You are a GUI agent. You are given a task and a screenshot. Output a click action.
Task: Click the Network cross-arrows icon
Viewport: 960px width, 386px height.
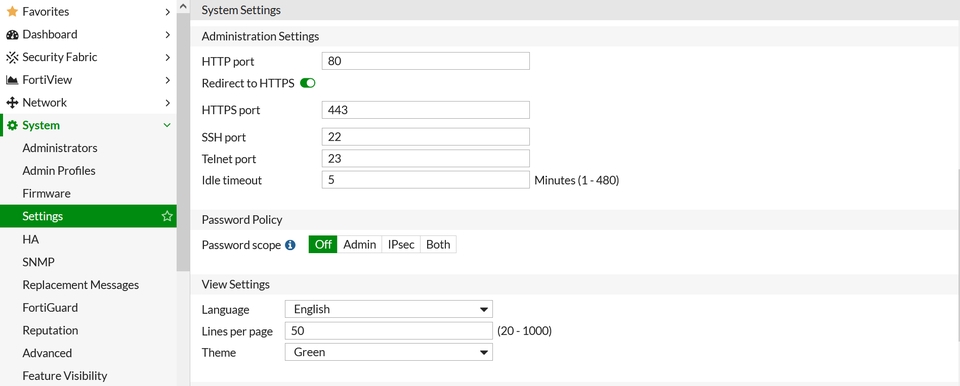click(x=12, y=102)
